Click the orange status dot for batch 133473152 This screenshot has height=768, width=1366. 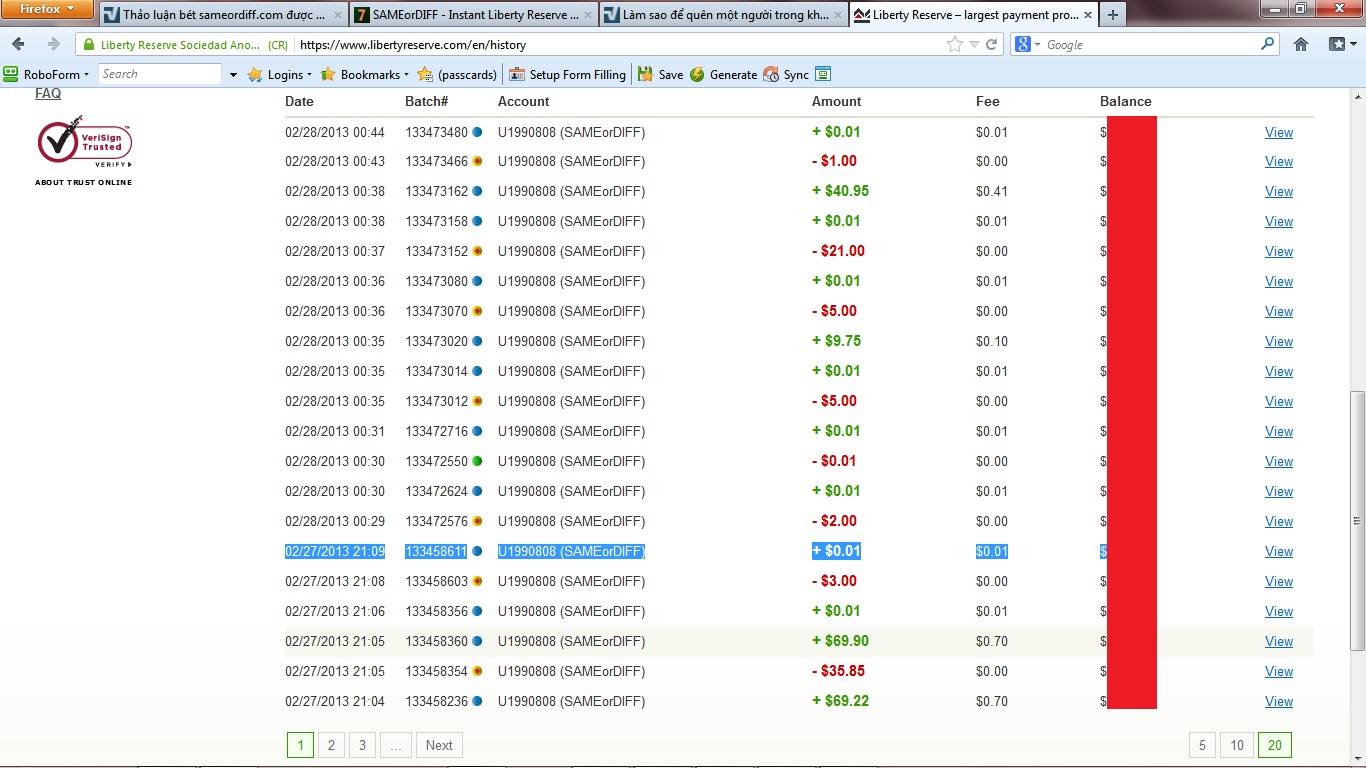[x=477, y=251]
